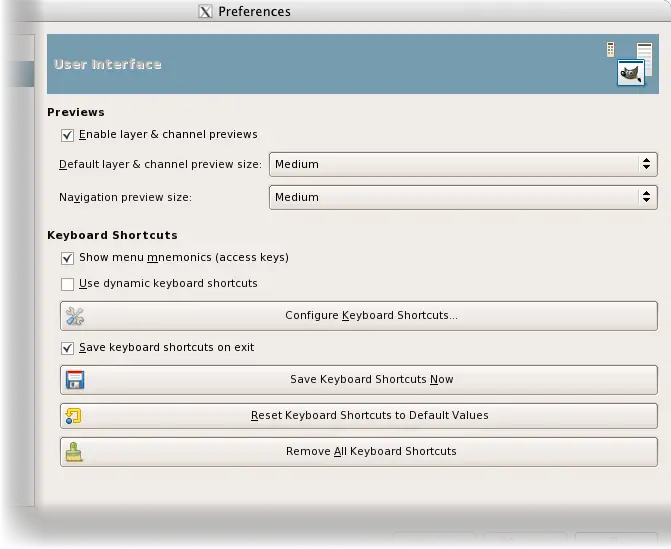Click the broom icon for removing all shortcuts
The width and height of the screenshot is (671, 549).
coord(75,452)
